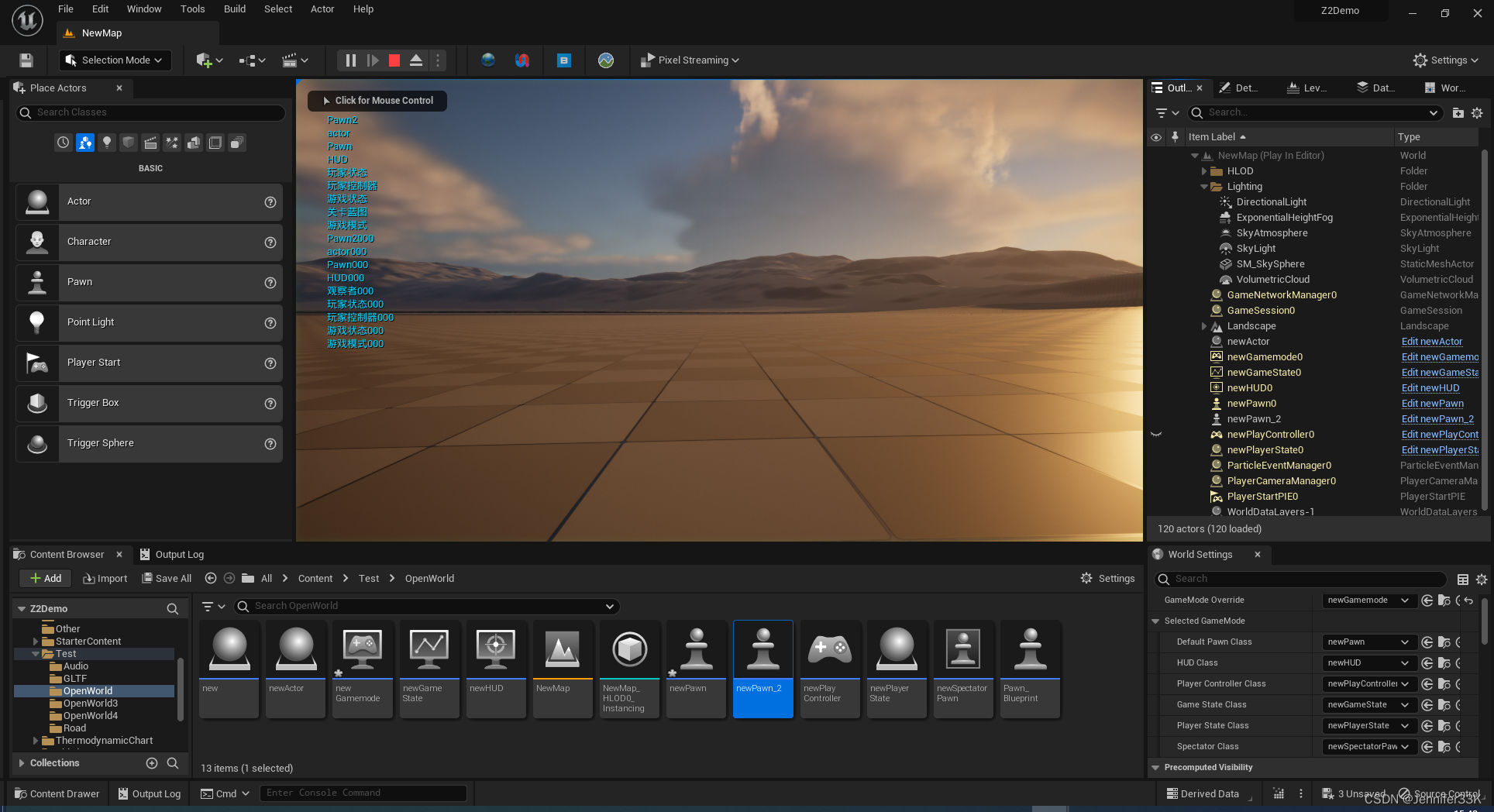
Task: Click the Edit newPawn_2 link
Action: click(1437, 419)
